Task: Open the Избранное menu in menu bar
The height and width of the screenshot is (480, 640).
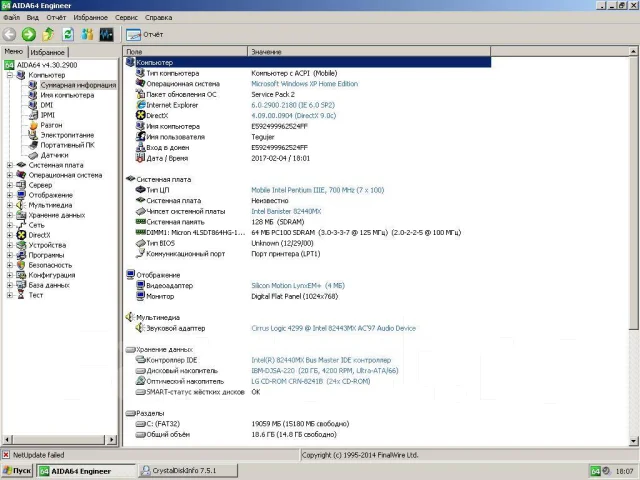Action: click(91, 18)
